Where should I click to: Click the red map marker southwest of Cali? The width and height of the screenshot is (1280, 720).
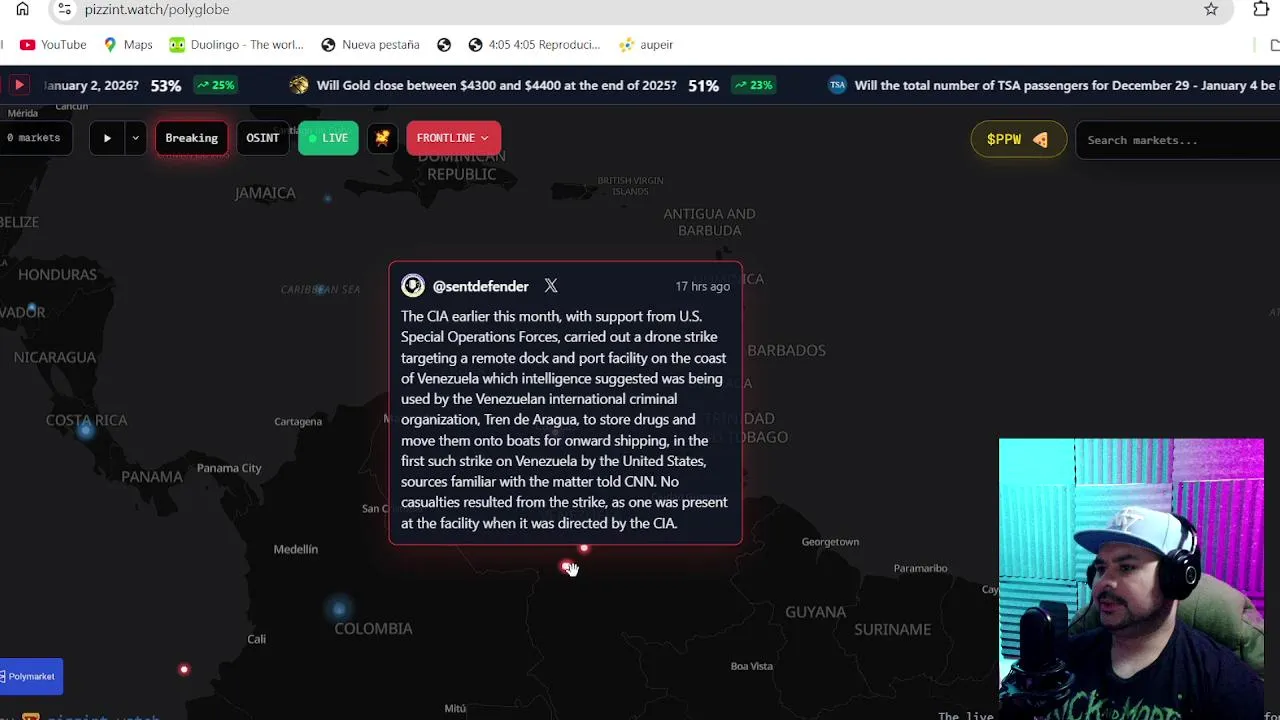[184, 669]
